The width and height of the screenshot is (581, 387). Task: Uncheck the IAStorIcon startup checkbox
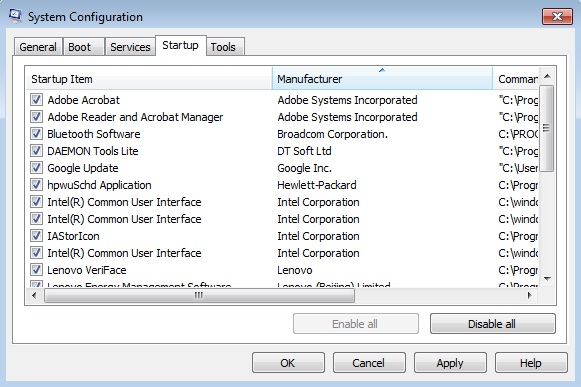[36, 236]
